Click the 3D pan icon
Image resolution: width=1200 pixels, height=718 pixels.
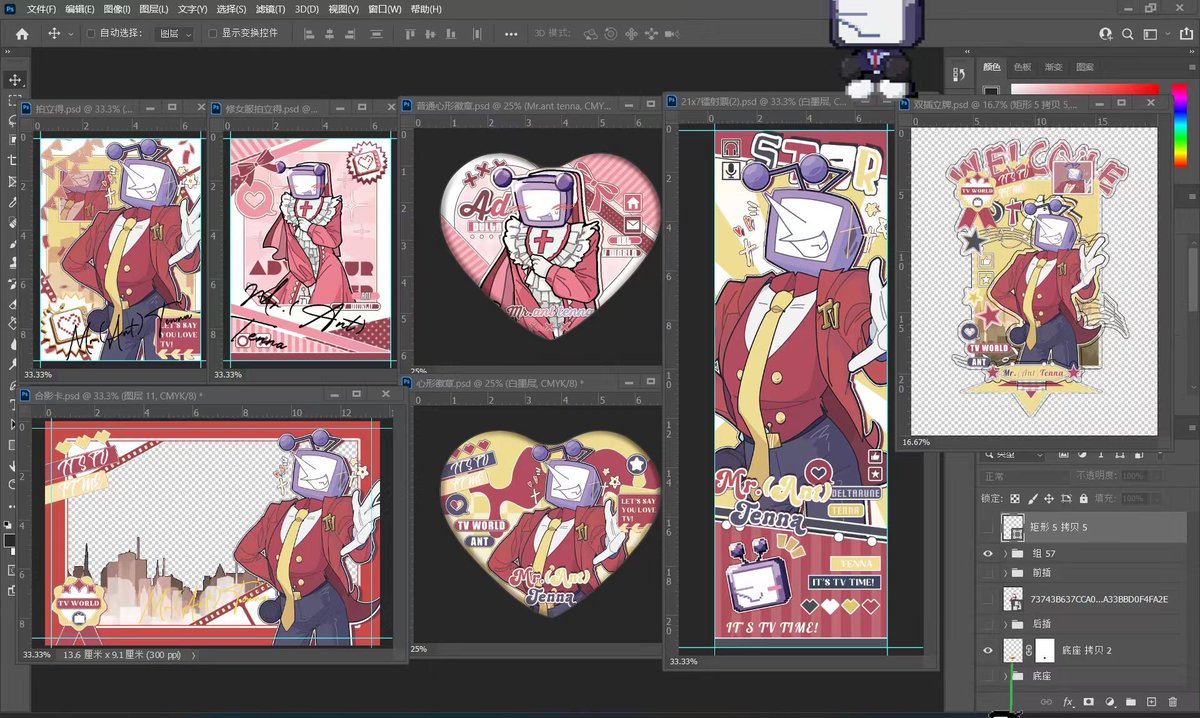[x=631, y=34]
